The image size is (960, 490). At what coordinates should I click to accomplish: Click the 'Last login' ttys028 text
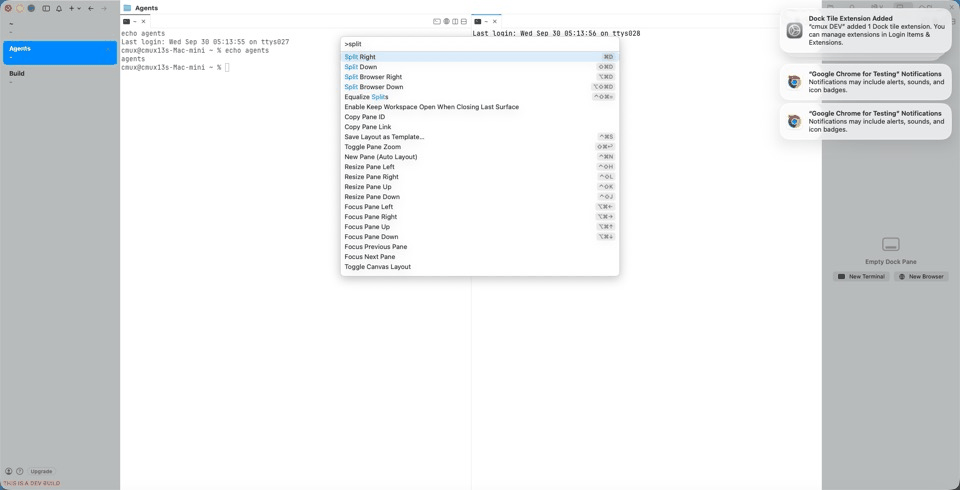556,34
